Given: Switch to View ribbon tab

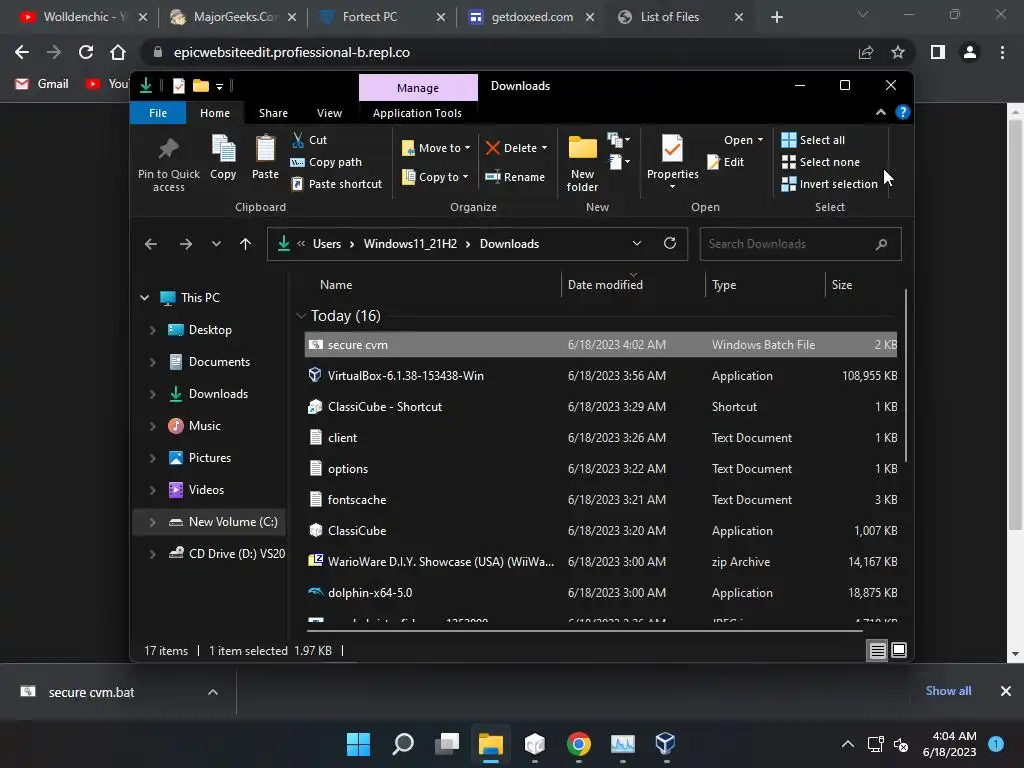Looking at the screenshot, I should (329, 113).
